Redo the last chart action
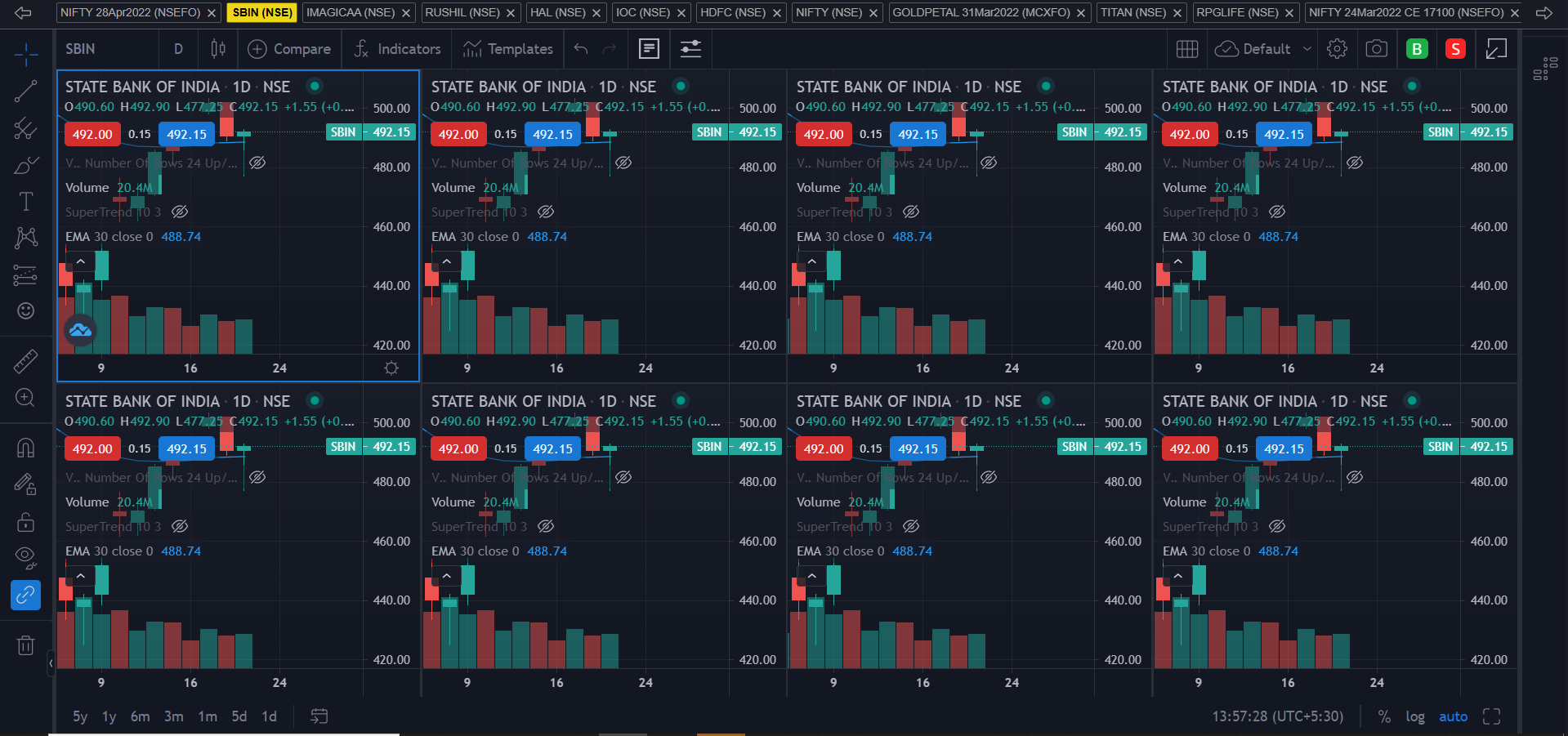 tap(610, 49)
